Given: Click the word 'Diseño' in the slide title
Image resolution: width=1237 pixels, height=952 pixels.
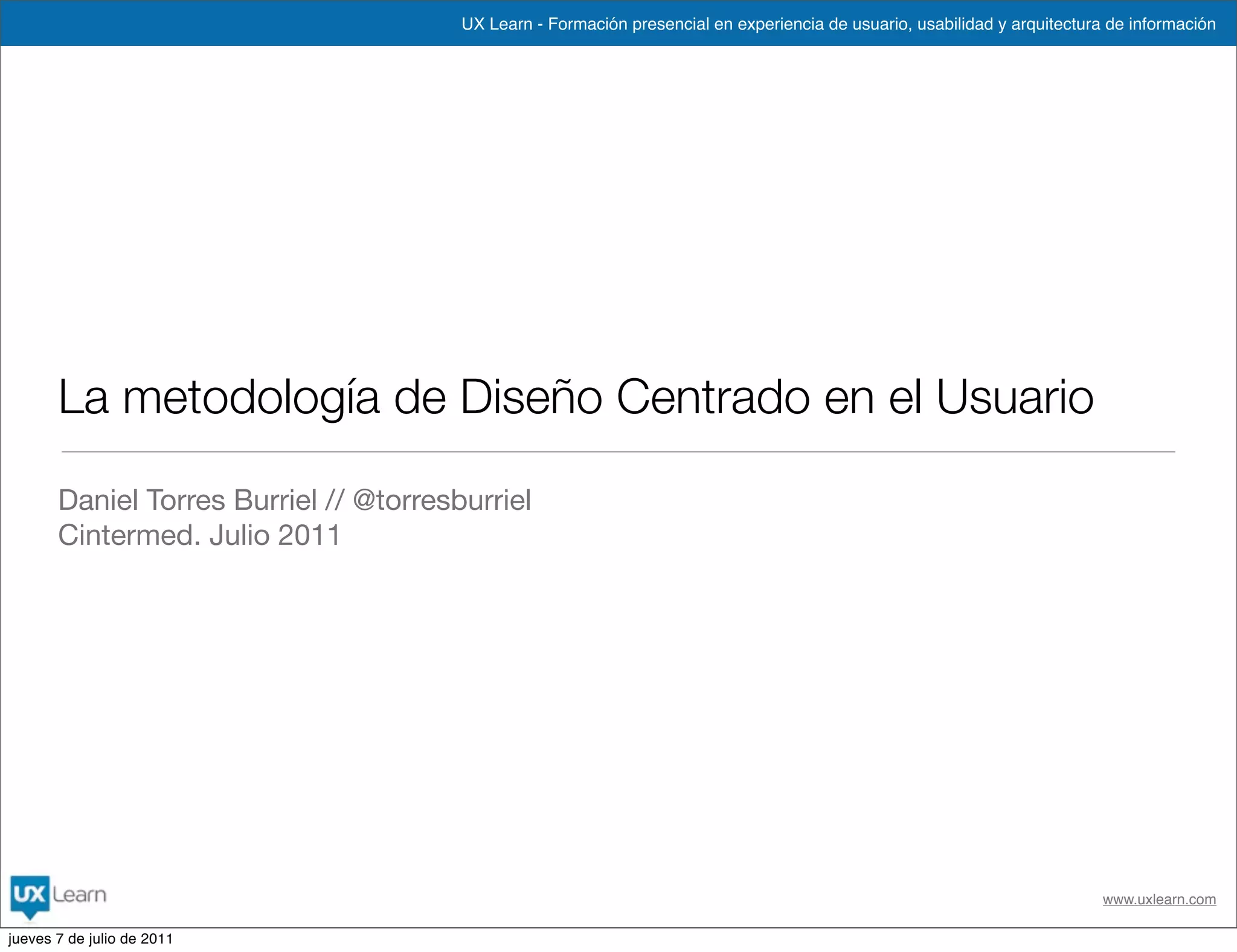Looking at the screenshot, I should [x=531, y=397].
